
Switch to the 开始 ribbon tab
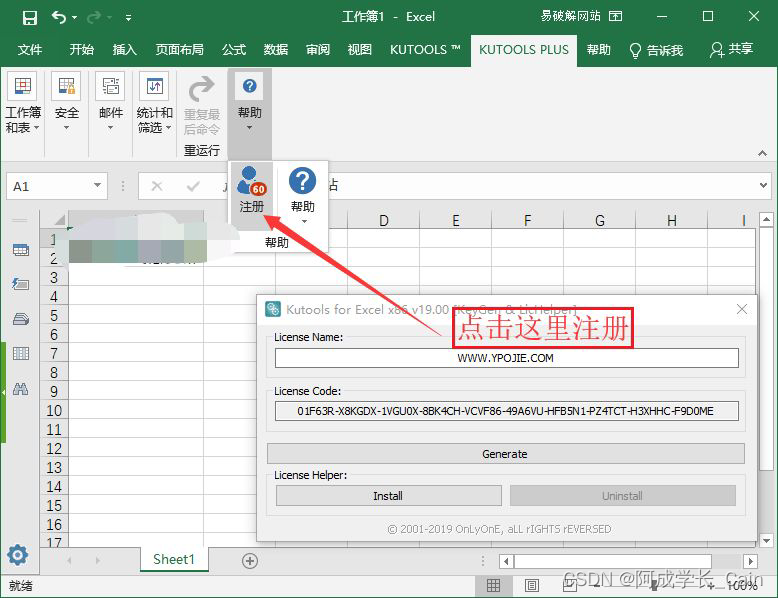tap(81, 50)
